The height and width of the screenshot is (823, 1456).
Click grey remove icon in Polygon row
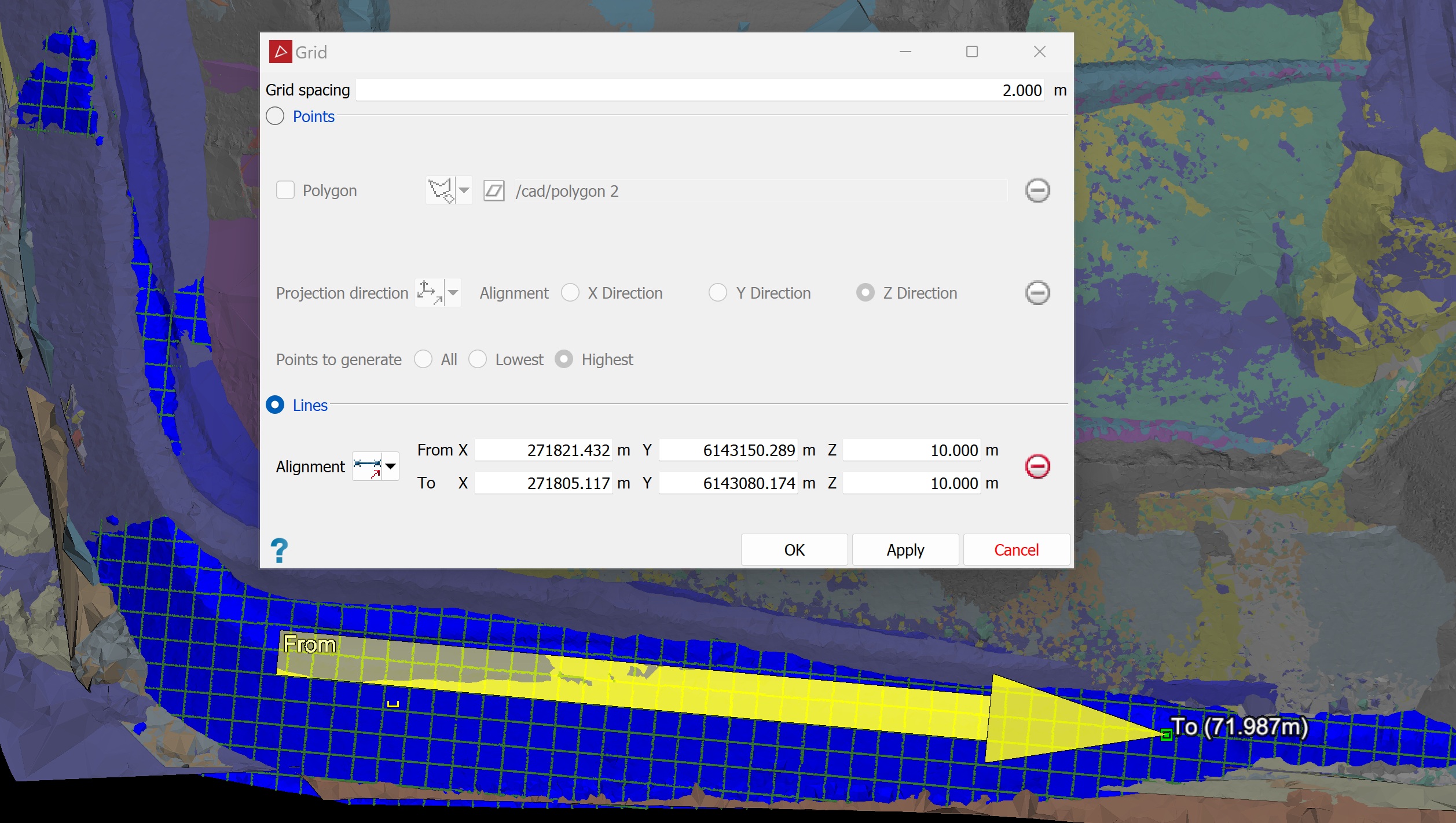tap(1037, 190)
